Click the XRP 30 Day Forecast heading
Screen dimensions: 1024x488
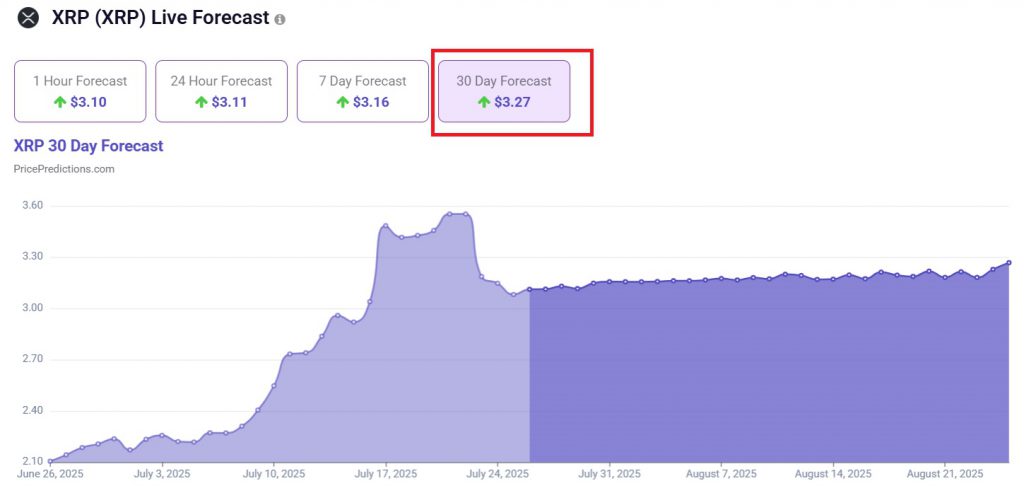click(88, 146)
